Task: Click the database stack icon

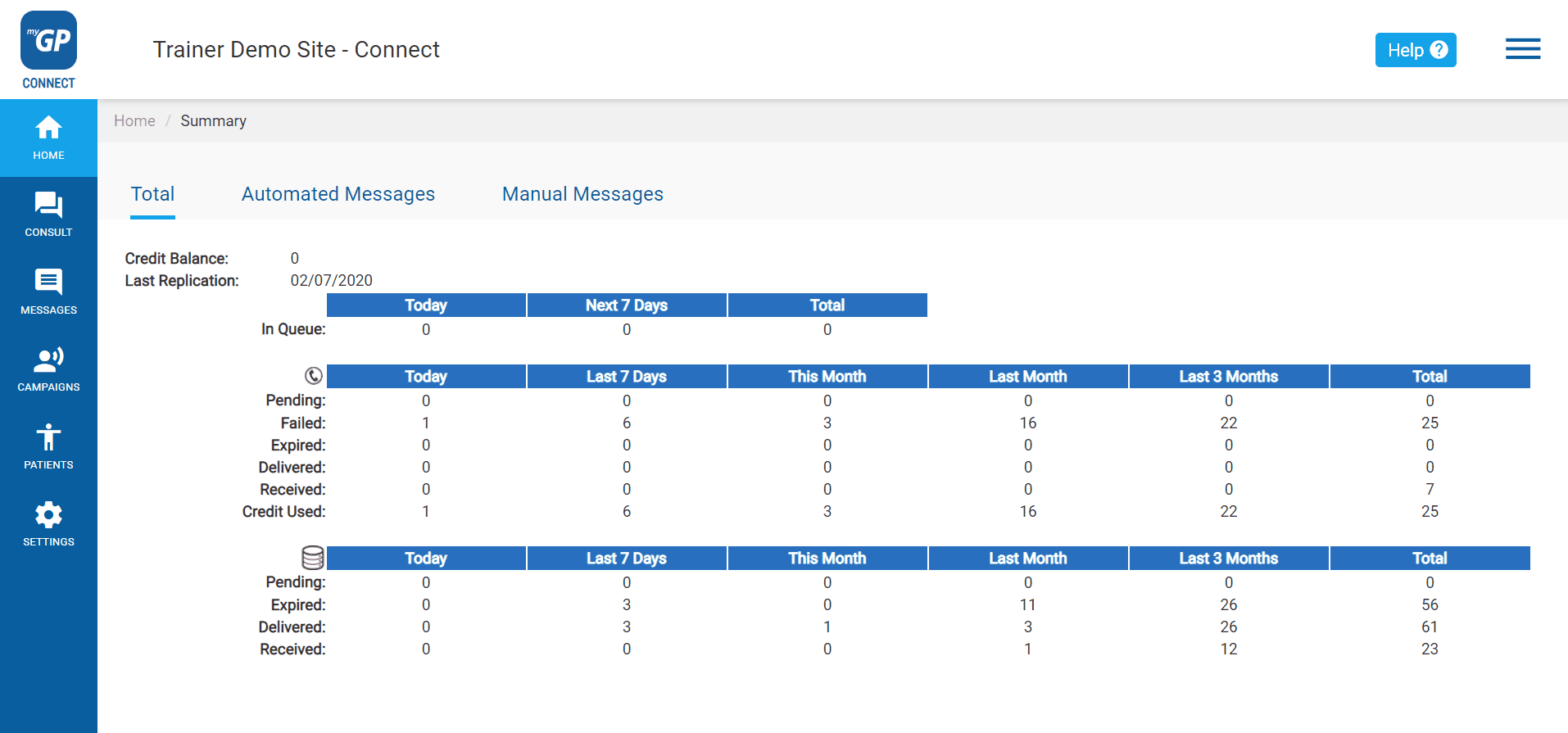Action: click(x=313, y=558)
